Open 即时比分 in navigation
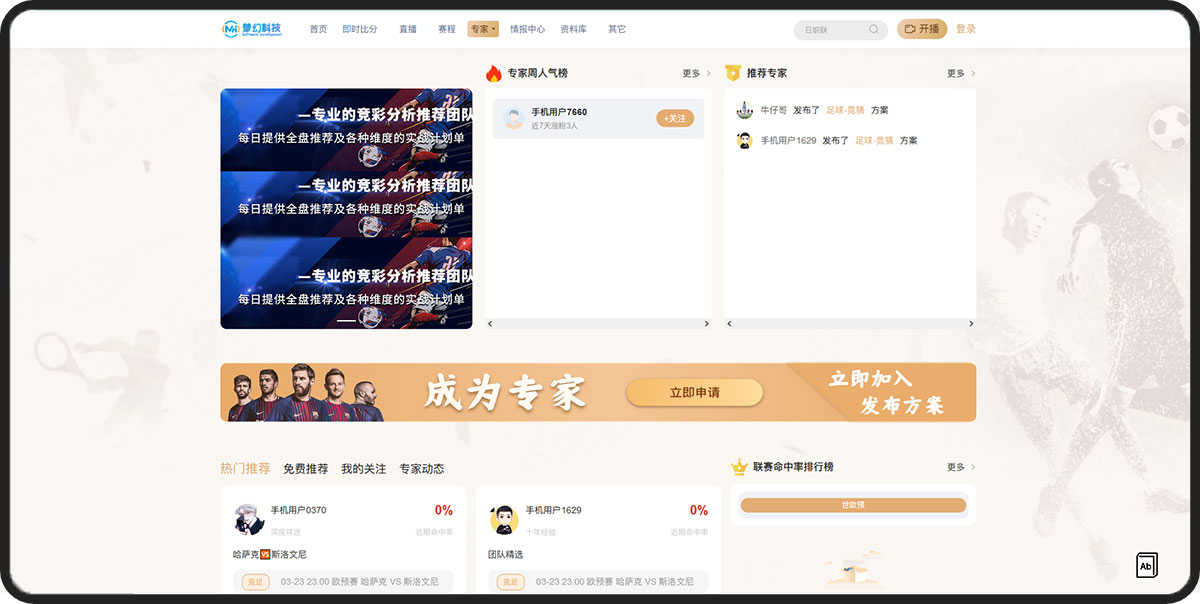 tap(360, 29)
